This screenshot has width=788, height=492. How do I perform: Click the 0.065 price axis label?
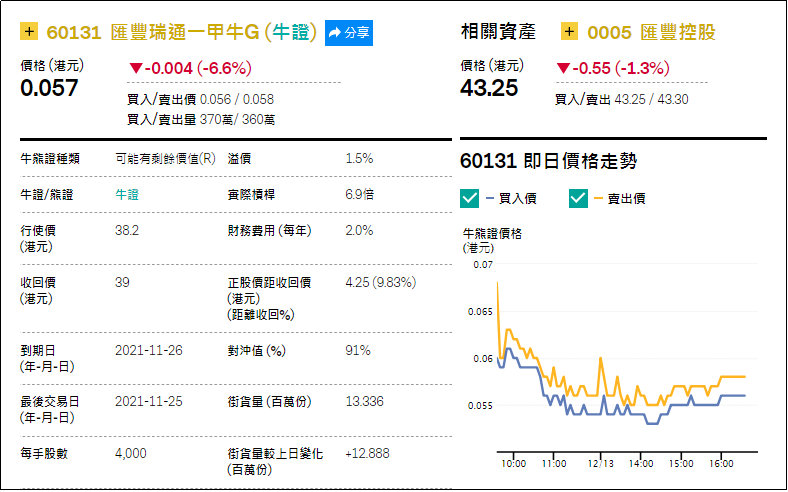click(480, 312)
